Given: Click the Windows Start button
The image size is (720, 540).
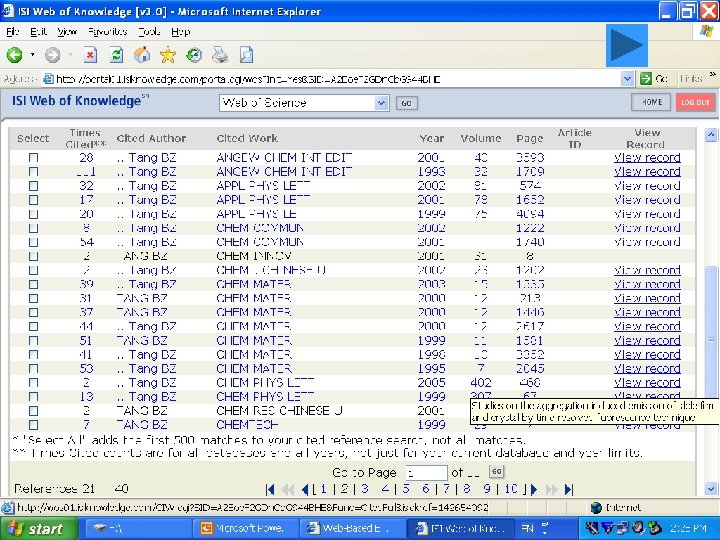Looking at the screenshot, I should coord(39,529).
